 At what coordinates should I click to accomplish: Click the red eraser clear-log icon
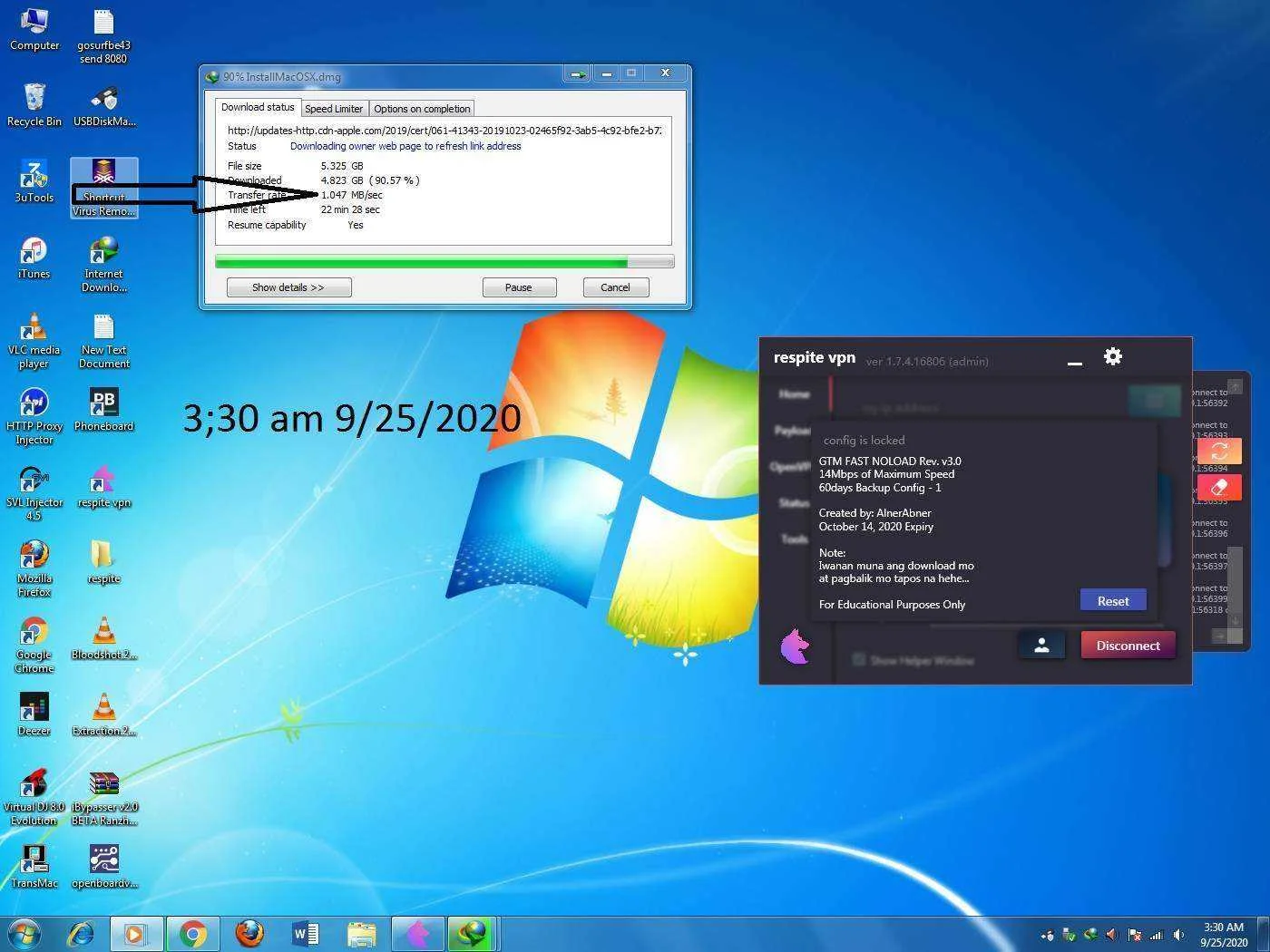1219,487
